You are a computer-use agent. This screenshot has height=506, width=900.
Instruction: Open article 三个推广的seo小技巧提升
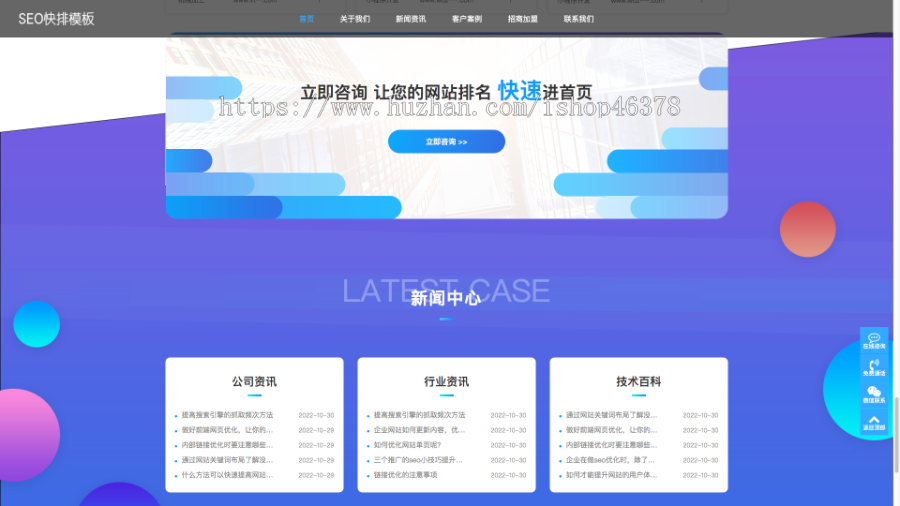click(x=418, y=460)
